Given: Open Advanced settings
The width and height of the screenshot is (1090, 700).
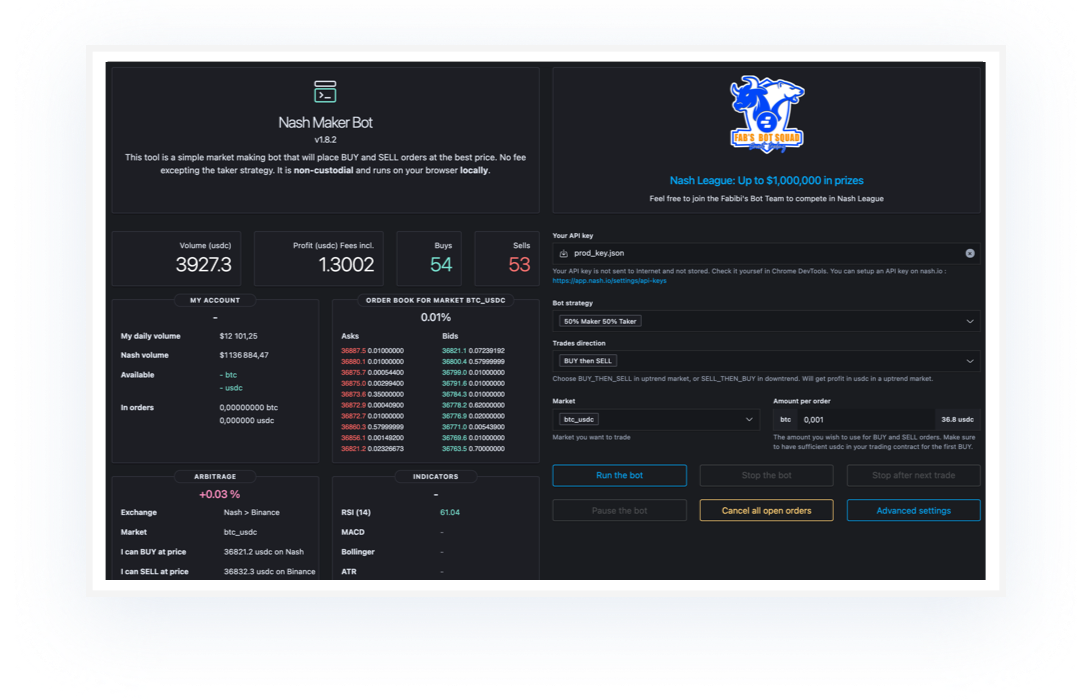Looking at the screenshot, I should point(913,510).
